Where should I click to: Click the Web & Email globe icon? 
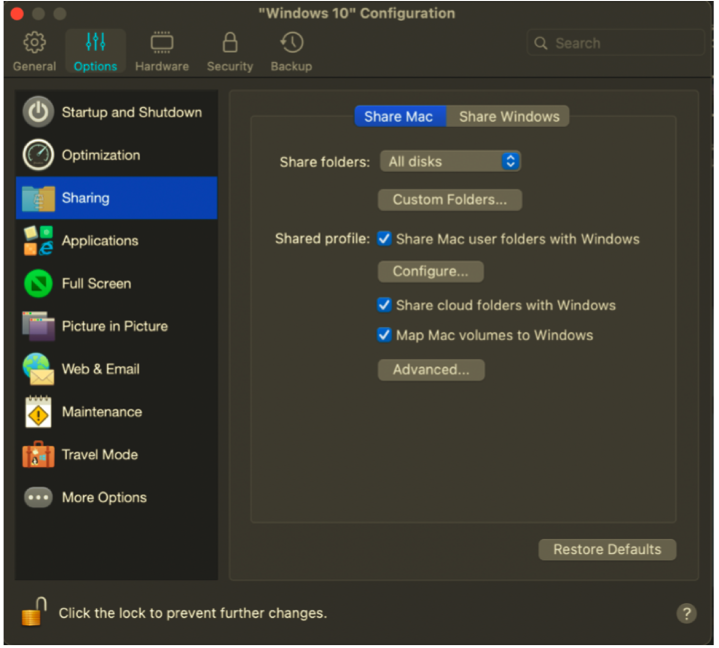click(x=38, y=369)
